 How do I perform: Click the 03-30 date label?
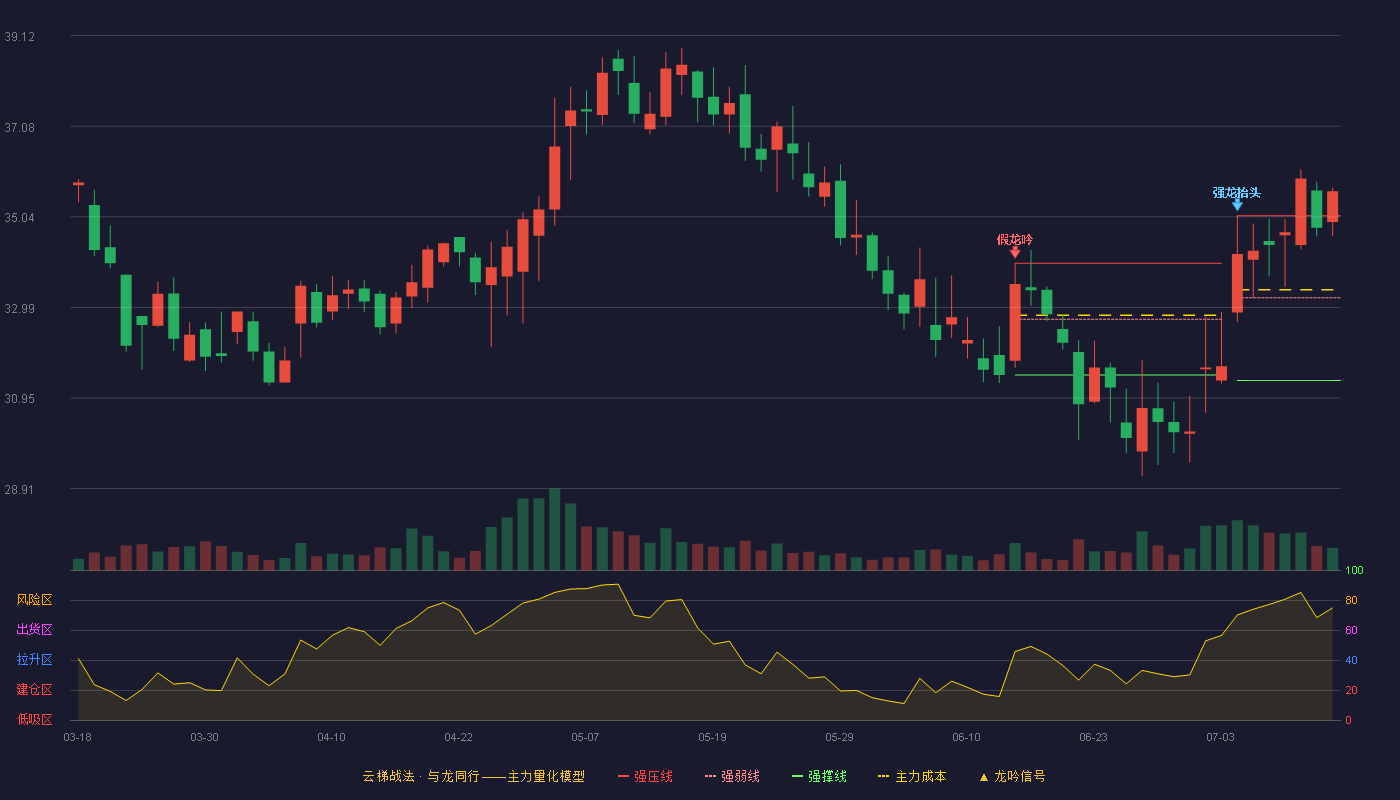[204, 737]
